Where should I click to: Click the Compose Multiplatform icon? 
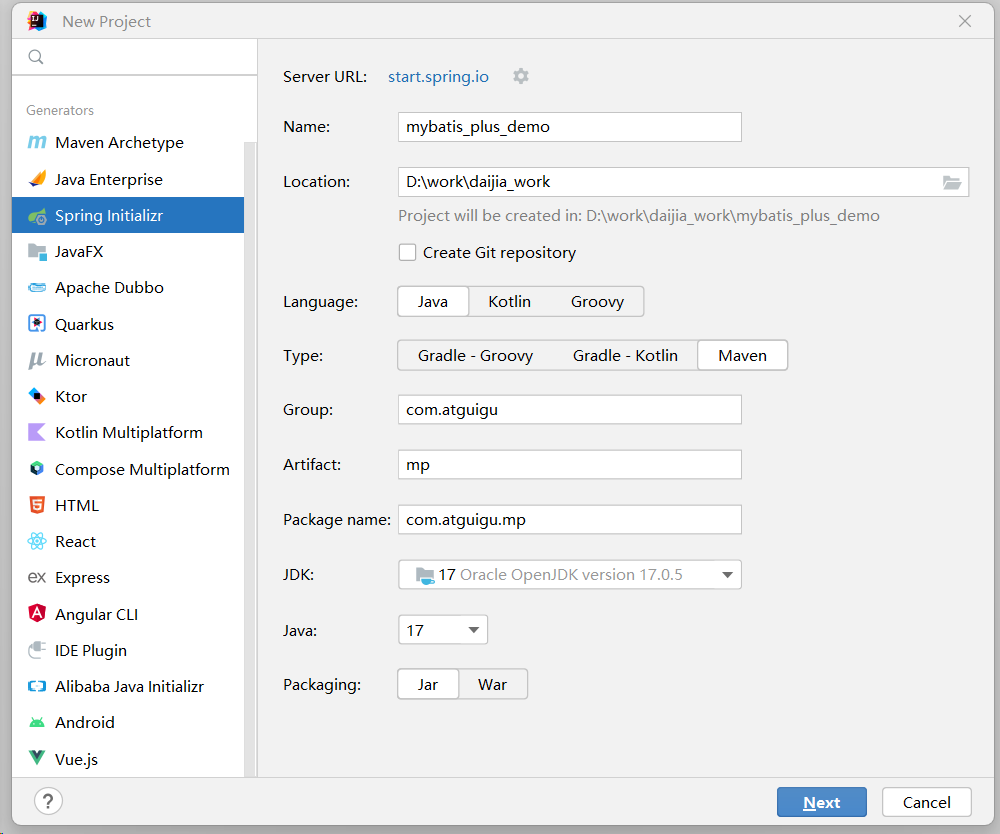(x=37, y=469)
